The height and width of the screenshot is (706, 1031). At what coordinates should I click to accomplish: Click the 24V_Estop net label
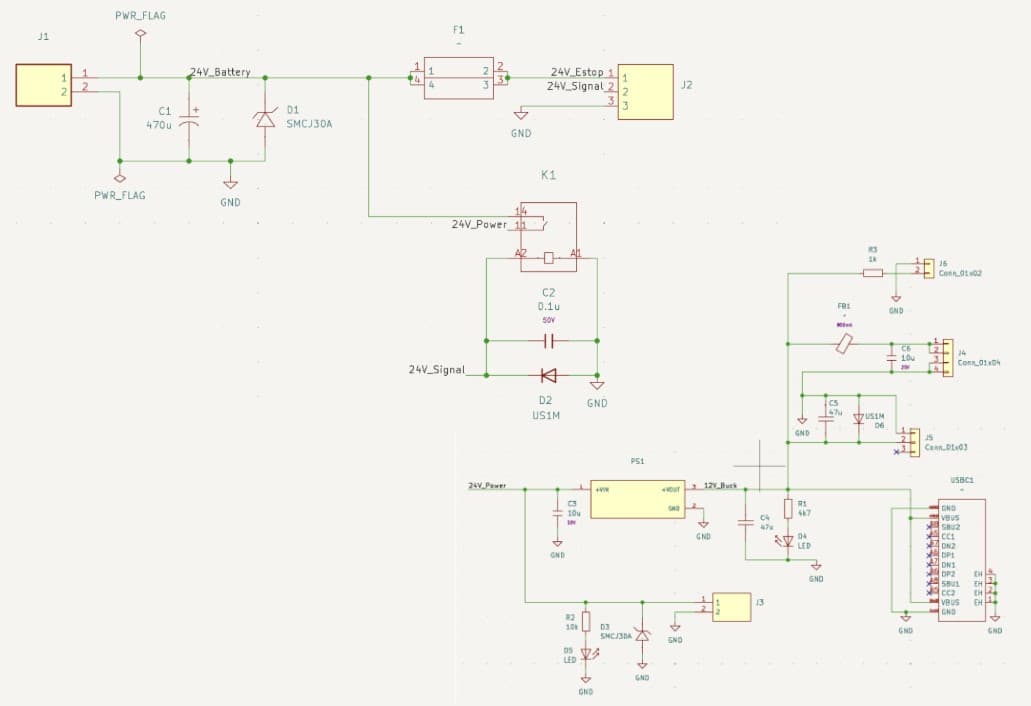577,72
